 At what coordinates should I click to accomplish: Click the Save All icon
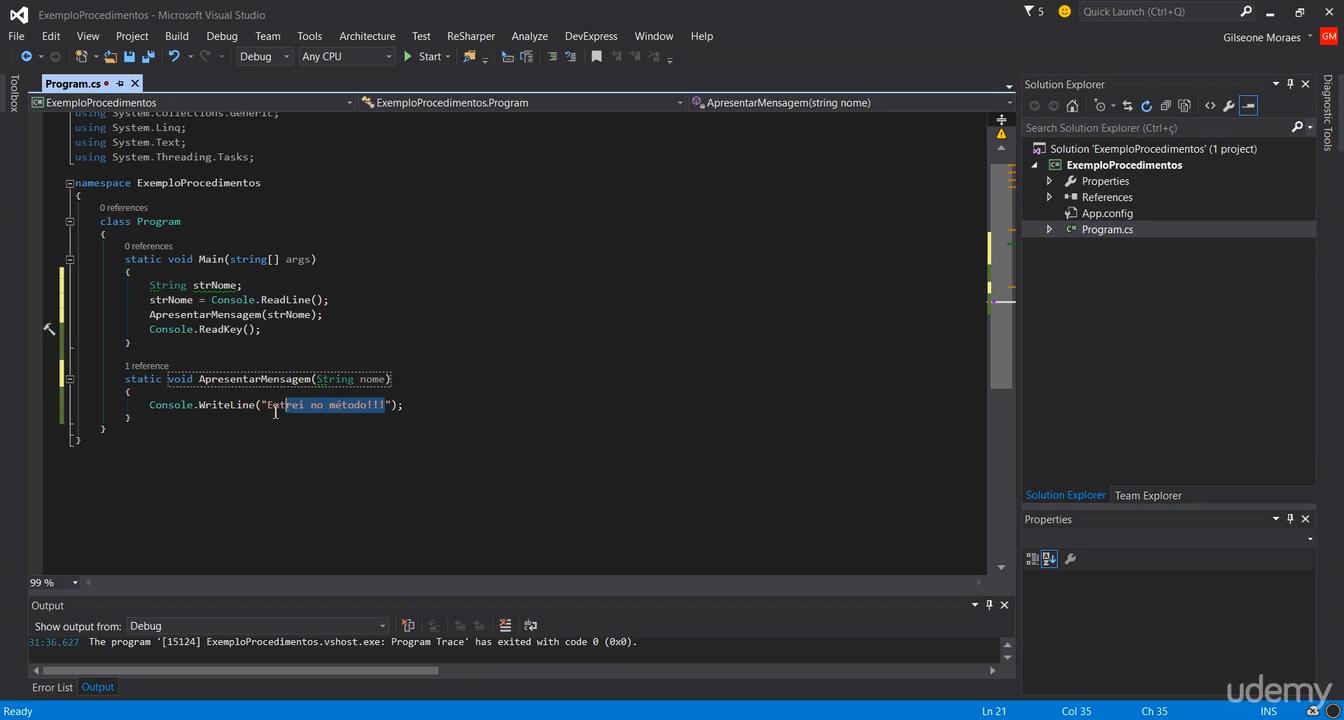click(x=148, y=57)
